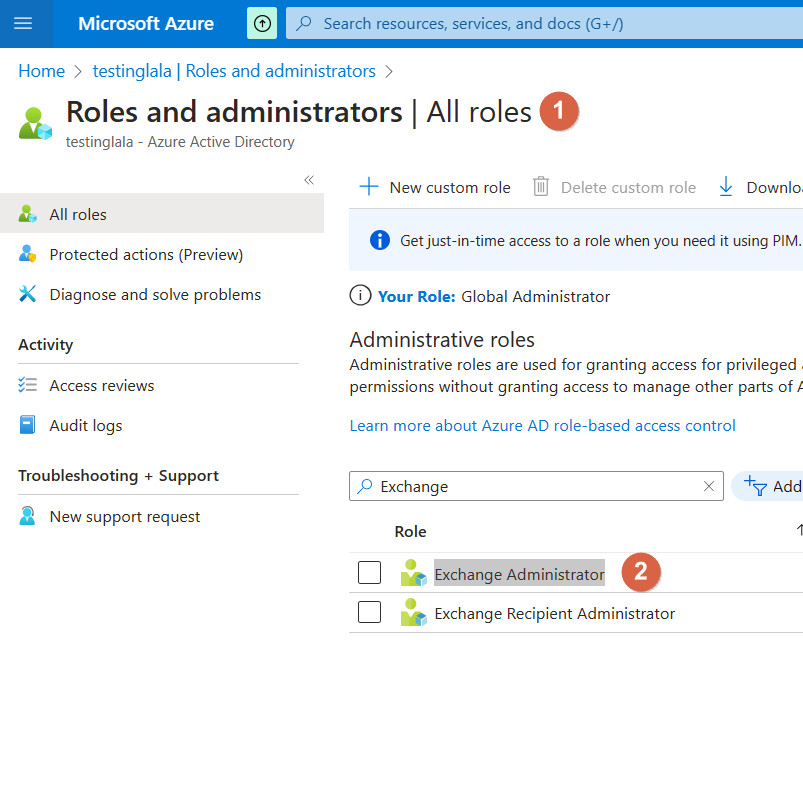Click the info icon beside Your Role
Viewport: 803px width, 796px height.
click(360, 296)
